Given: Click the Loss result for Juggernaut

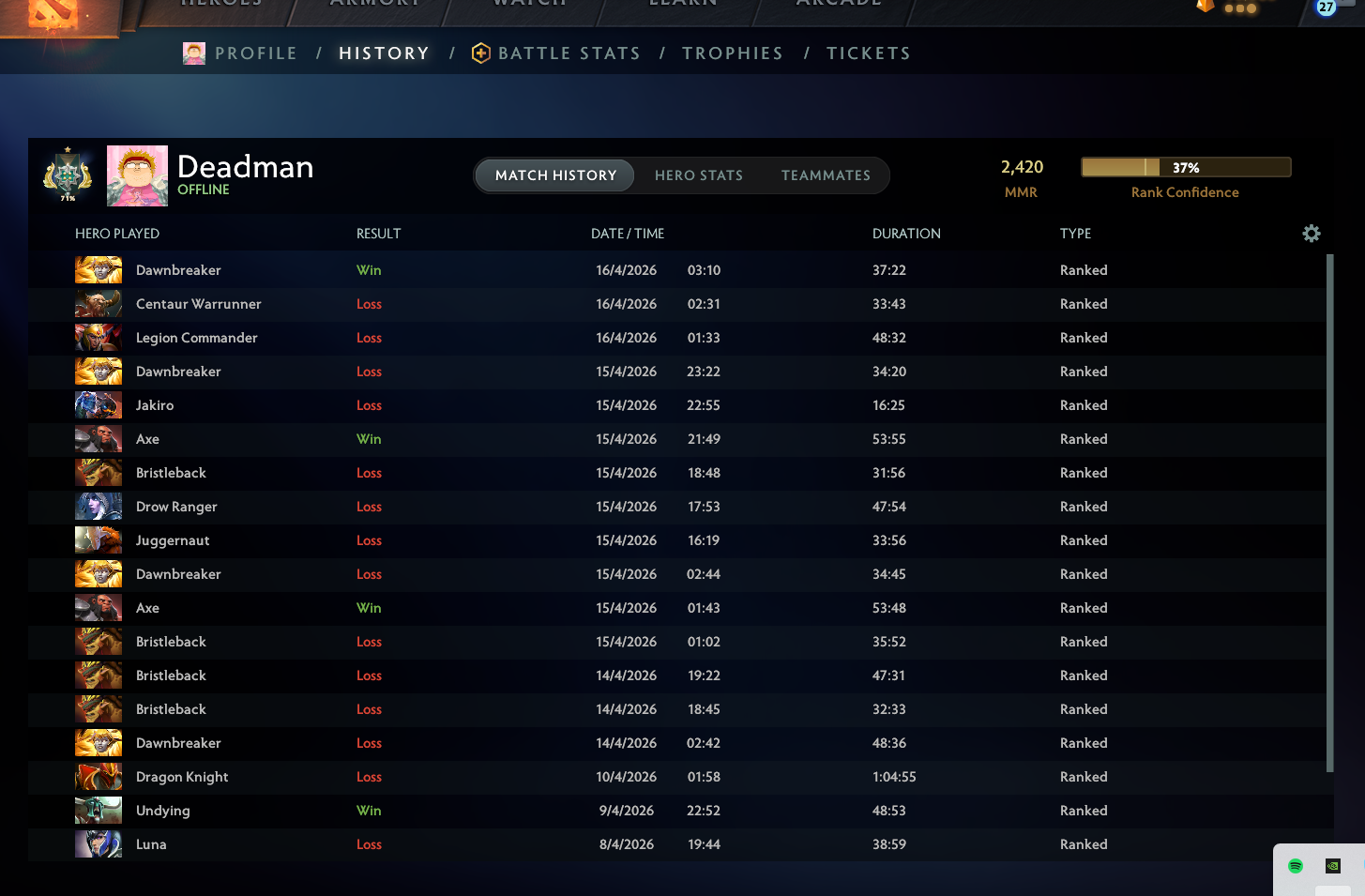Looking at the screenshot, I should click(369, 540).
